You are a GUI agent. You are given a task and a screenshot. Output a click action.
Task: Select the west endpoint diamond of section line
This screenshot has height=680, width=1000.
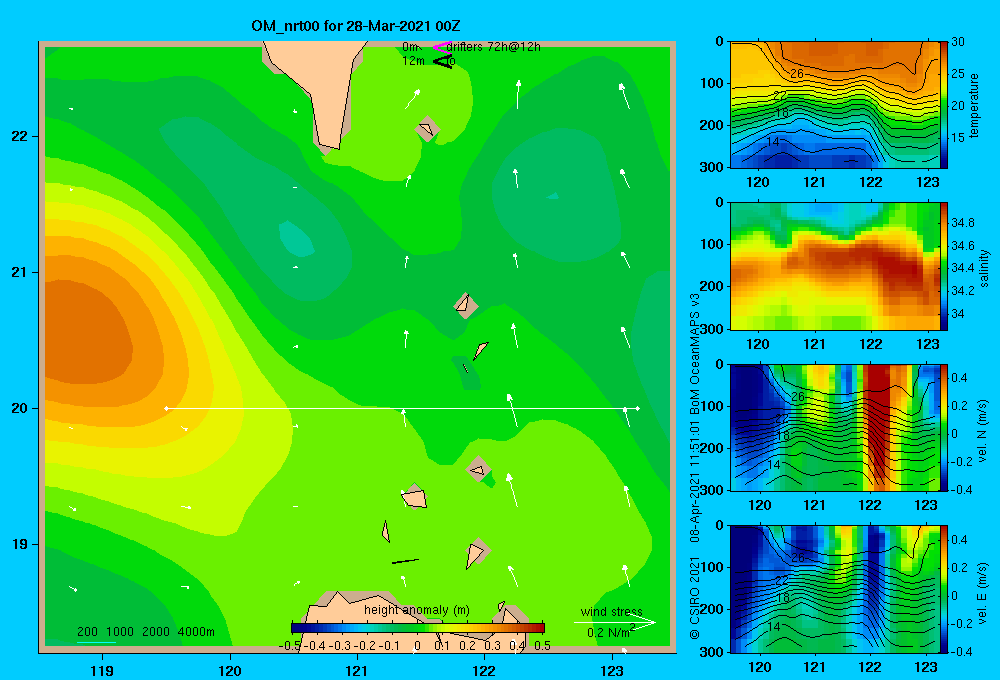[x=166, y=408]
